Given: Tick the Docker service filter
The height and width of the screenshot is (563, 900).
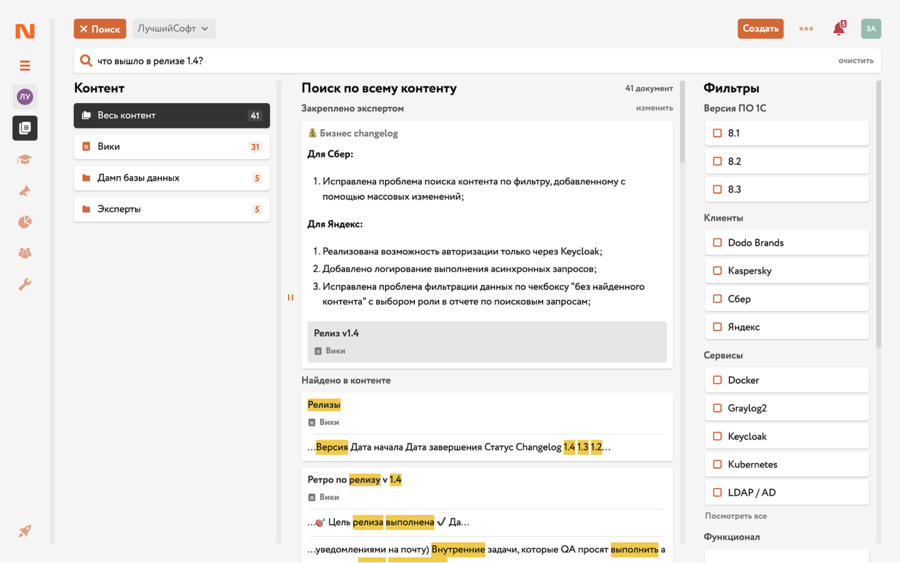Looking at the screenshot, I should 717,380.
